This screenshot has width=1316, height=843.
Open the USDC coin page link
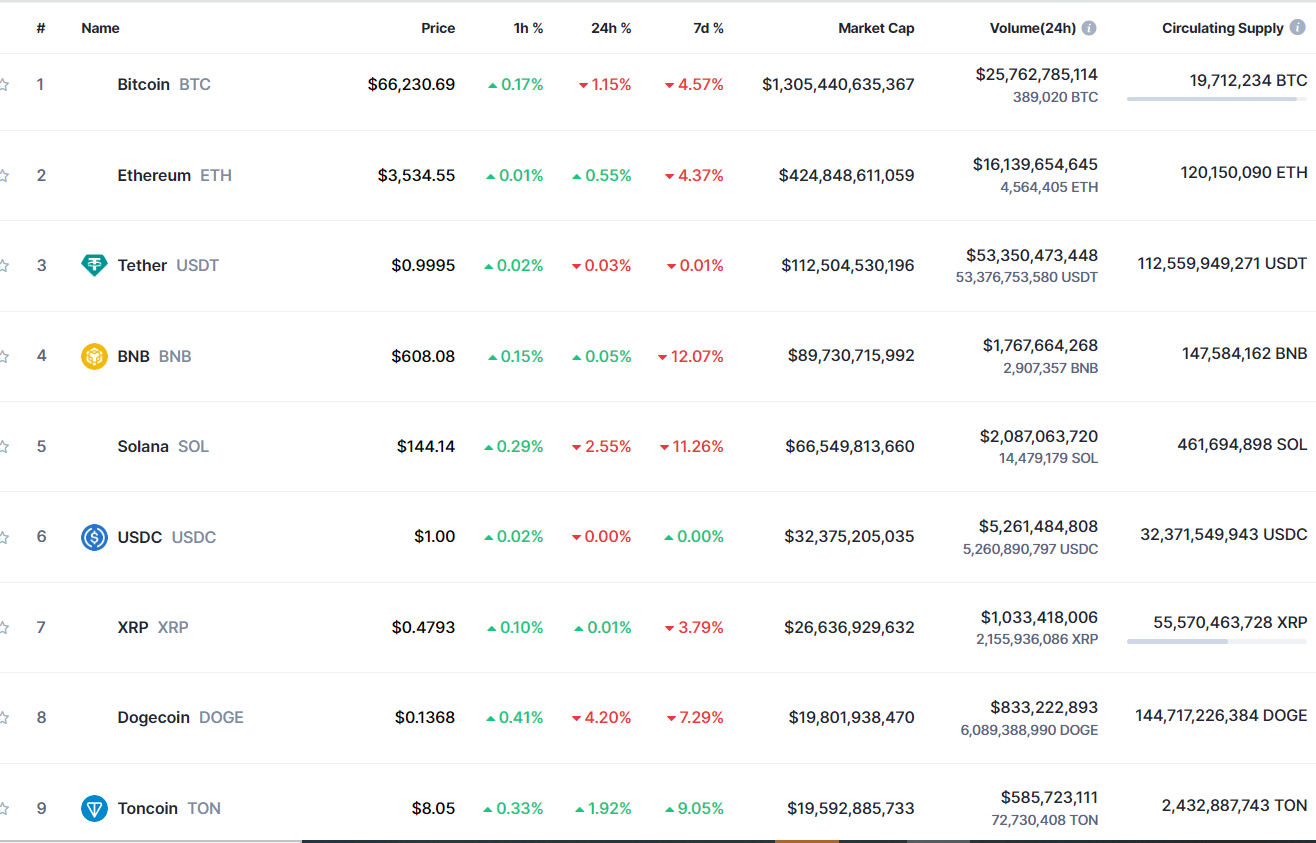166,537
